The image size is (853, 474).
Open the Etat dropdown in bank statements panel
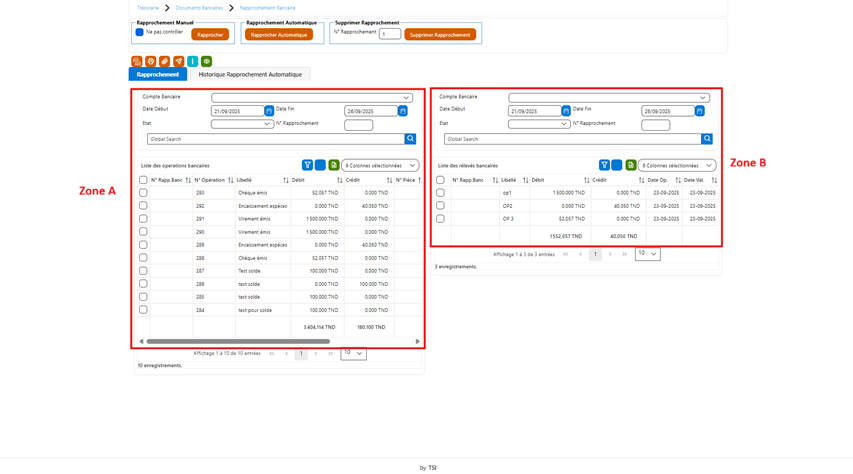[539, 124]
